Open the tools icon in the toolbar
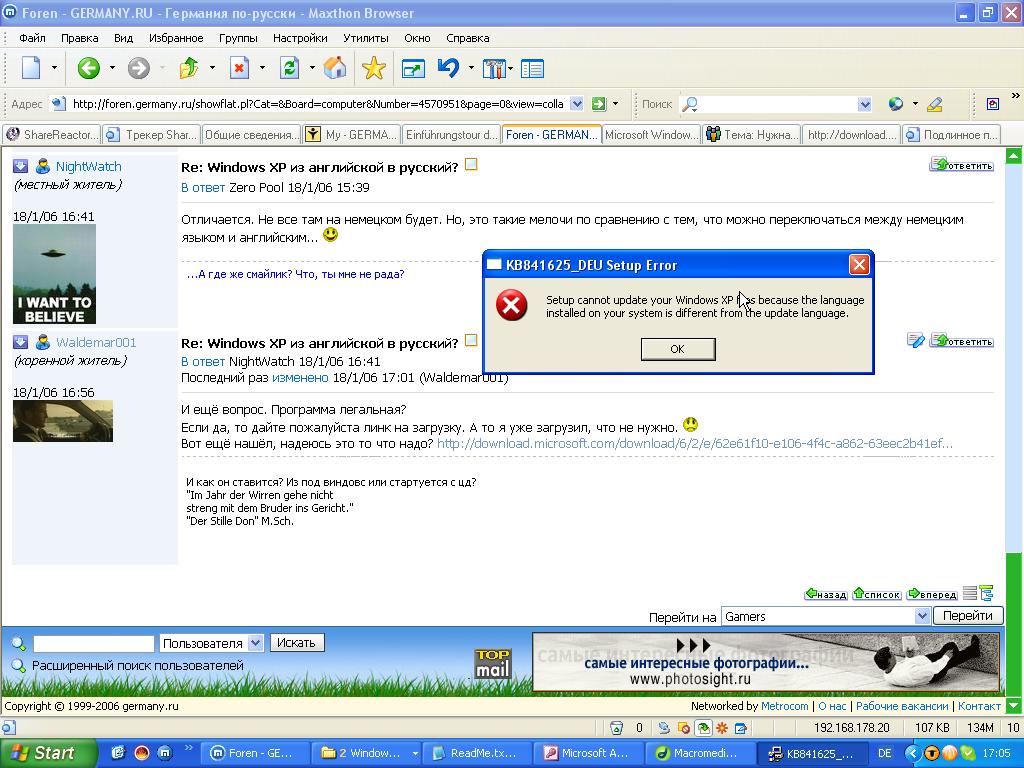The image size is (1024, 768). 494,68
